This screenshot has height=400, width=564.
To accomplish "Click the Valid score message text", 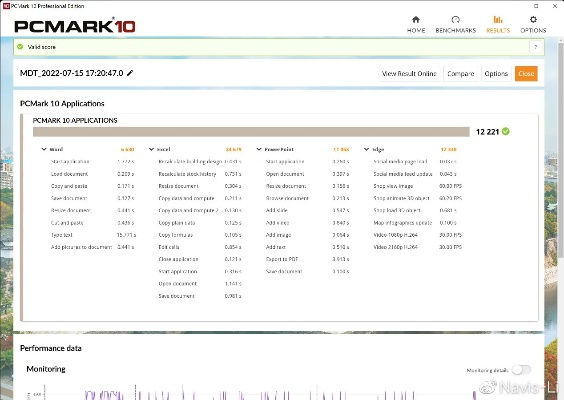I will coord(42,47).
